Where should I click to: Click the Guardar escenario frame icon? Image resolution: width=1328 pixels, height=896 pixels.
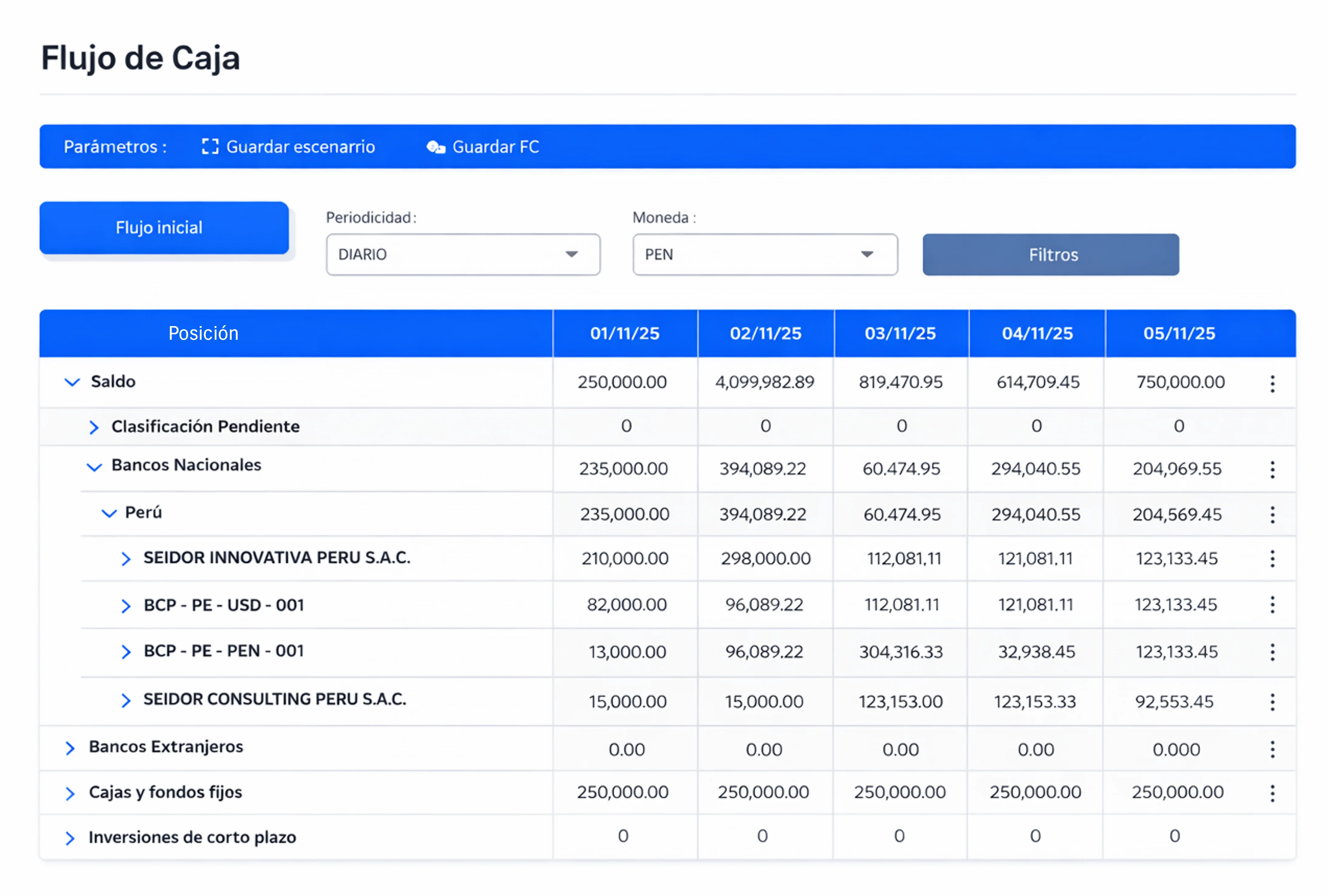[x=210, y=147]
